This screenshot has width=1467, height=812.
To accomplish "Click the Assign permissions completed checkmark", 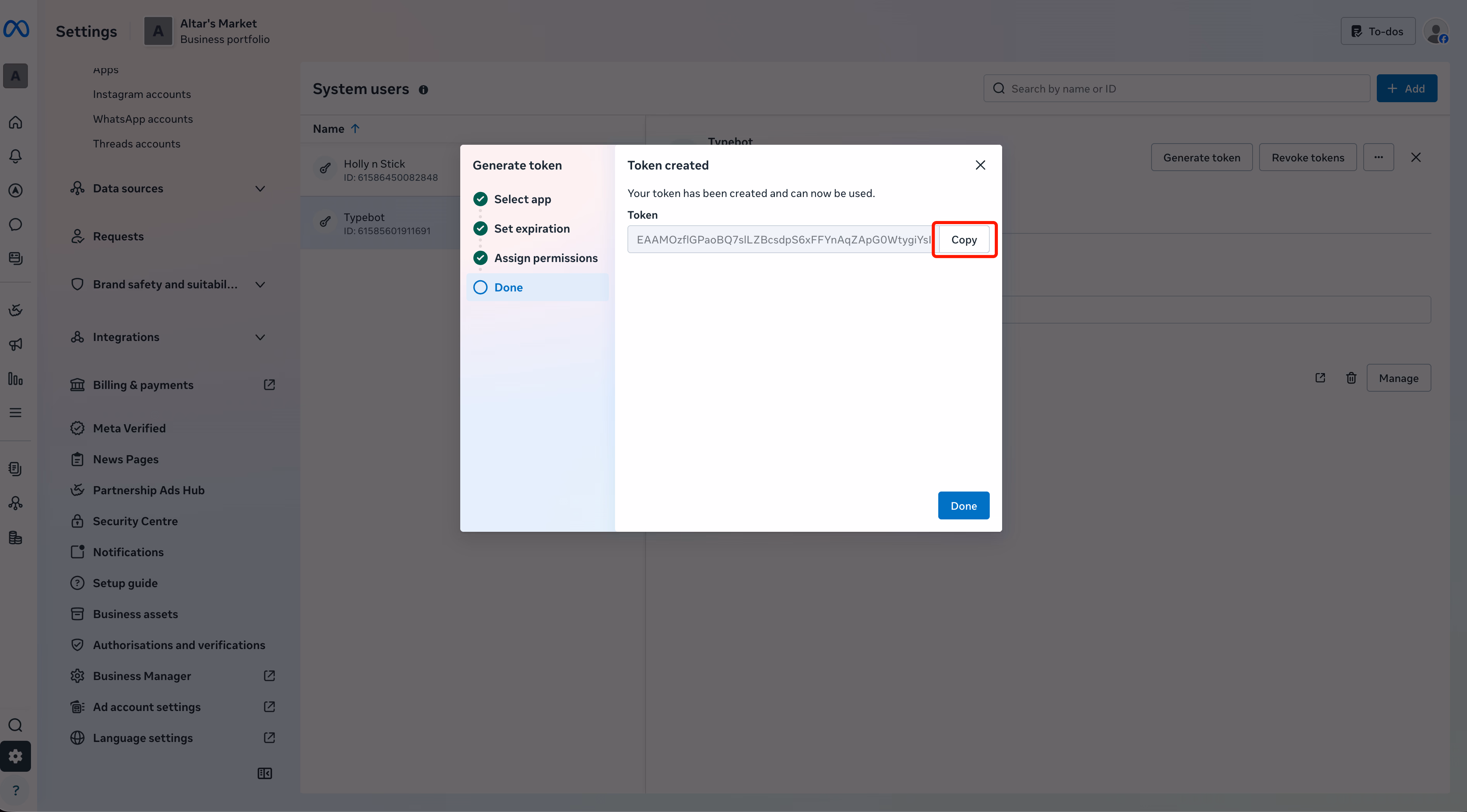I will pyautogui.click(x=480, y=258).
